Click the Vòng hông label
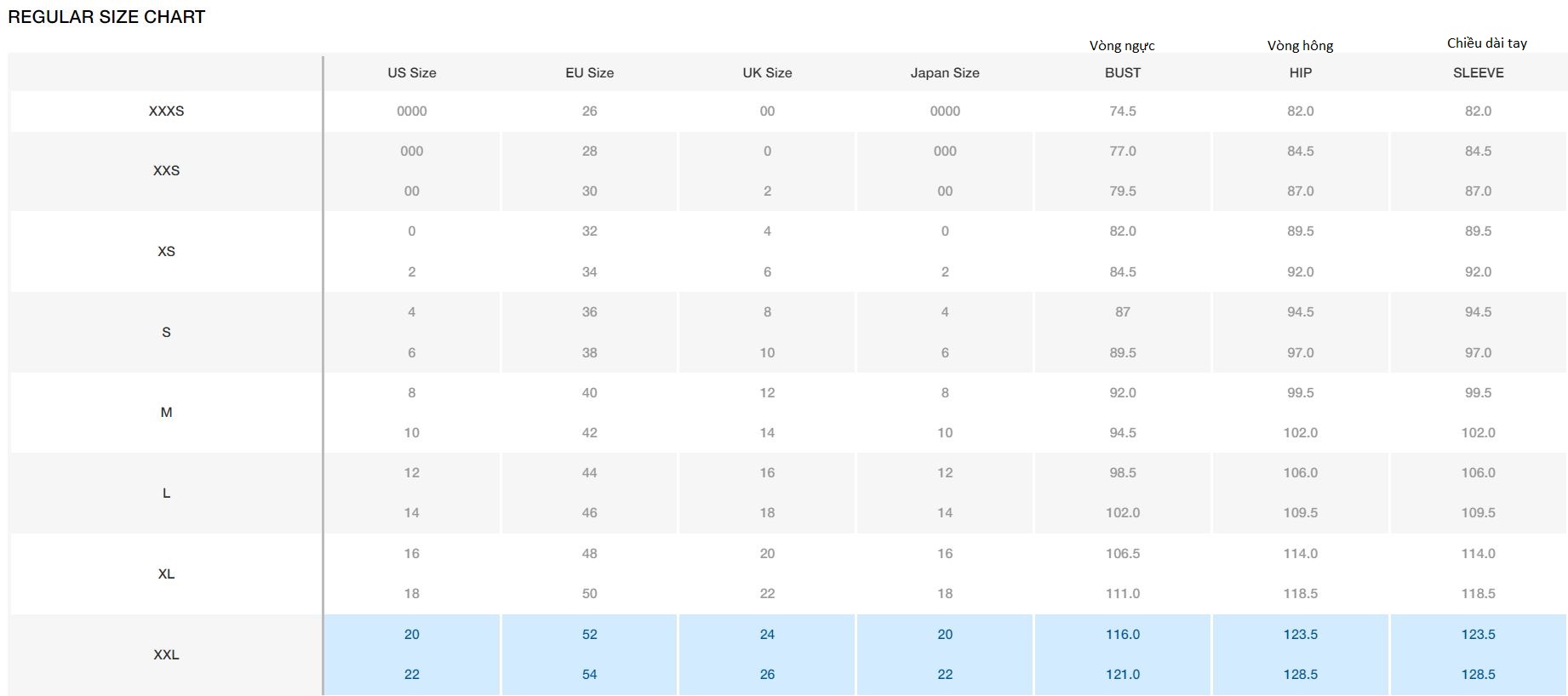This screenshot has width=1568, height=696. (x=1300, y=46)
